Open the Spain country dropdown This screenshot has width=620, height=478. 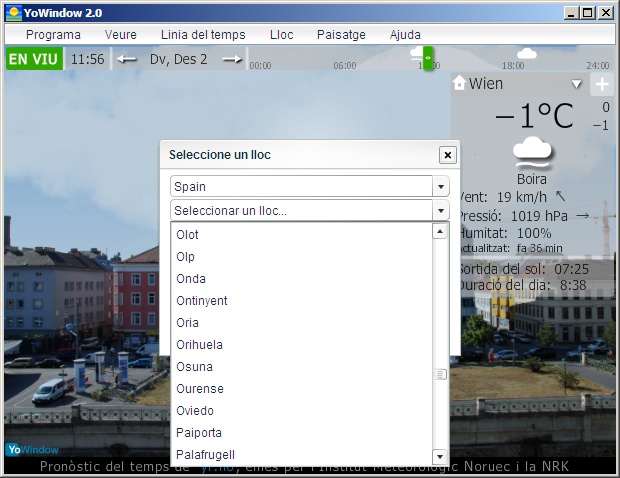441,187
